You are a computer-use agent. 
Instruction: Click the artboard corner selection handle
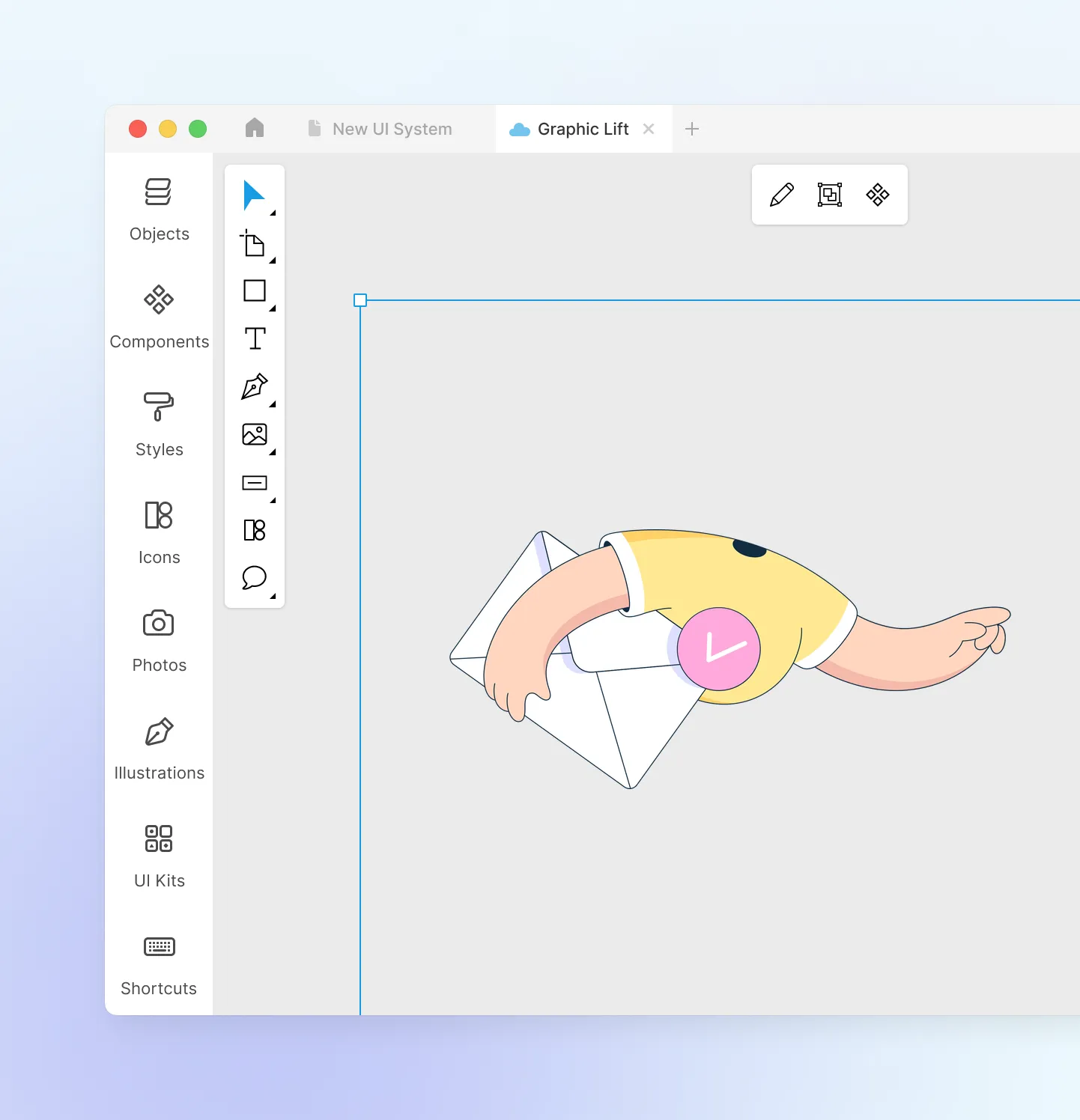point(360,300)
